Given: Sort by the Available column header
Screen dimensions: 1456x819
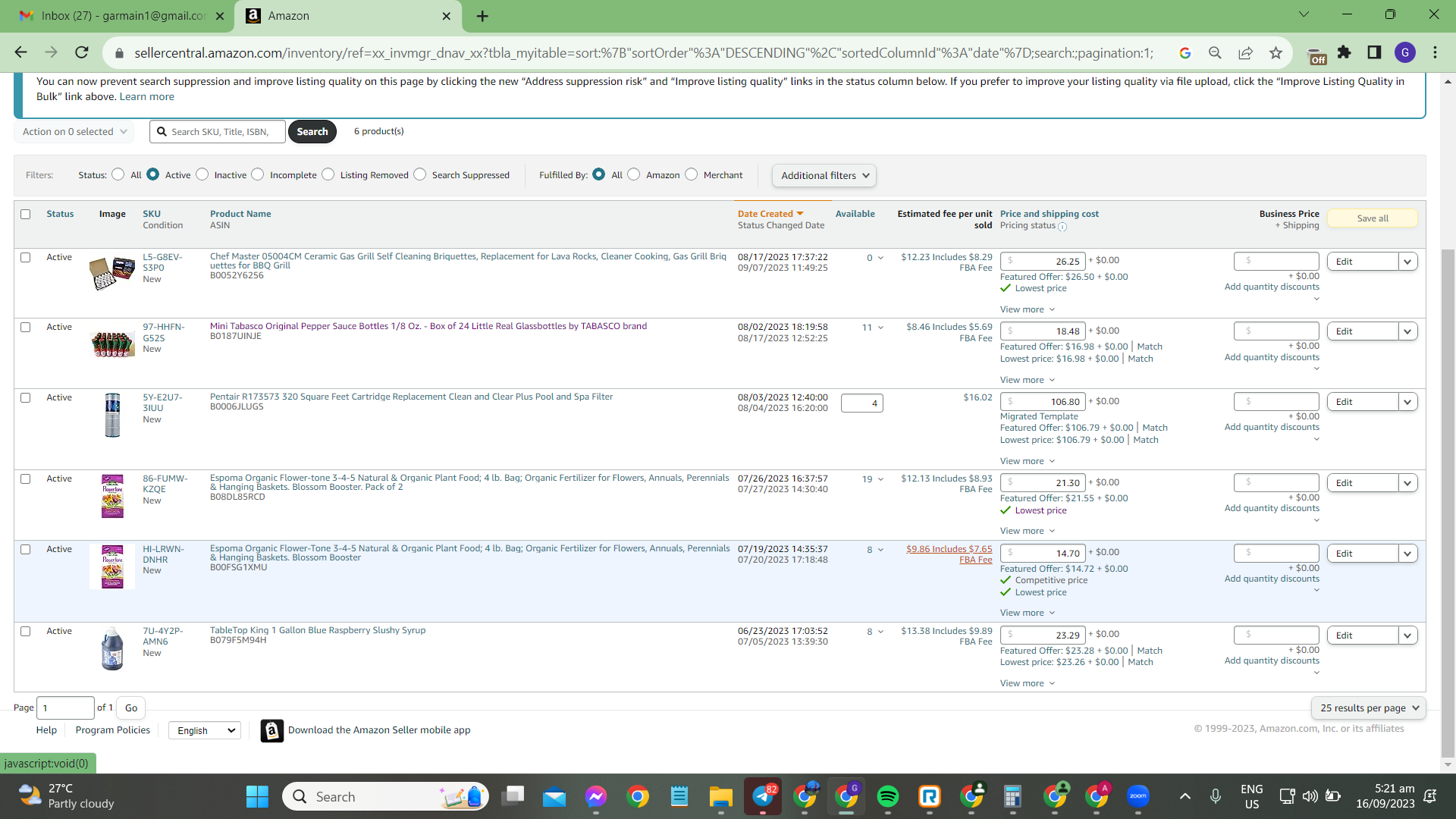Looking at the screenshot, I should click(855, 214).
